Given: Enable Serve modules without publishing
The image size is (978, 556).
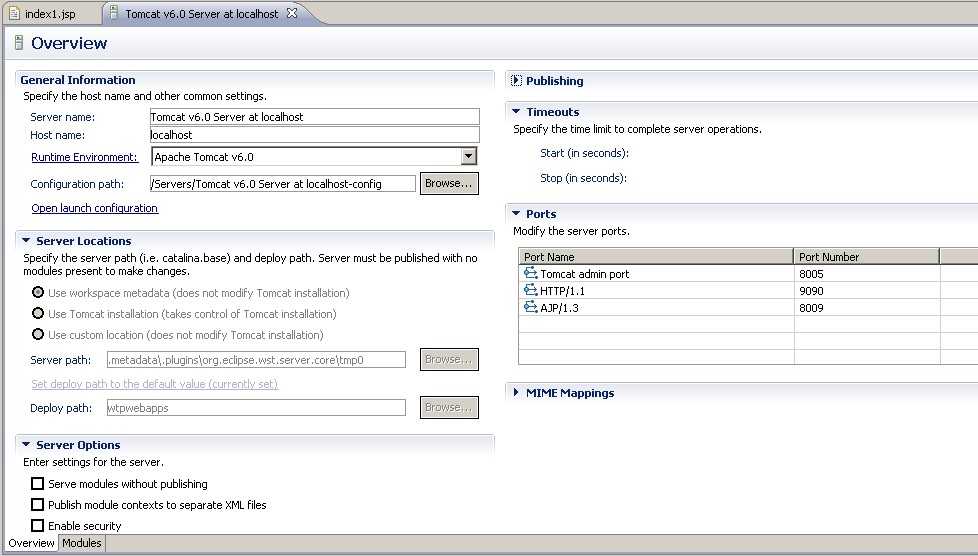Looking at the screenshot, I should click(37, 484).
